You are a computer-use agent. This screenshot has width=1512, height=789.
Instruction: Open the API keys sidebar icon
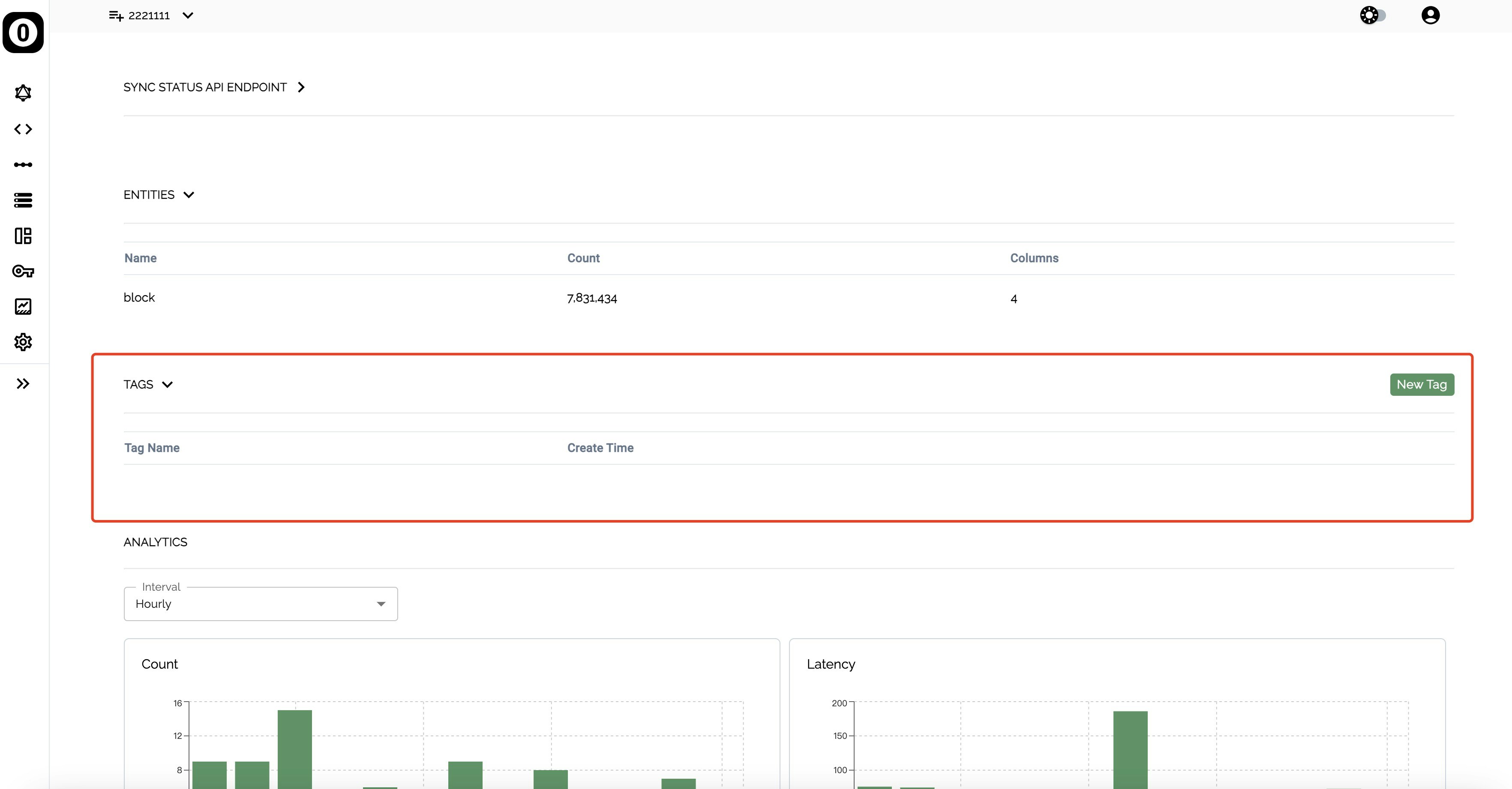tap(23, 271)
